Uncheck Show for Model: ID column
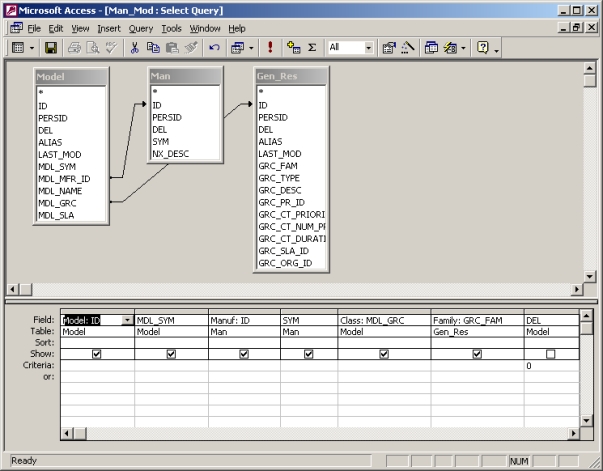Screen dimensions: 603x471 (x=97, y=354)
